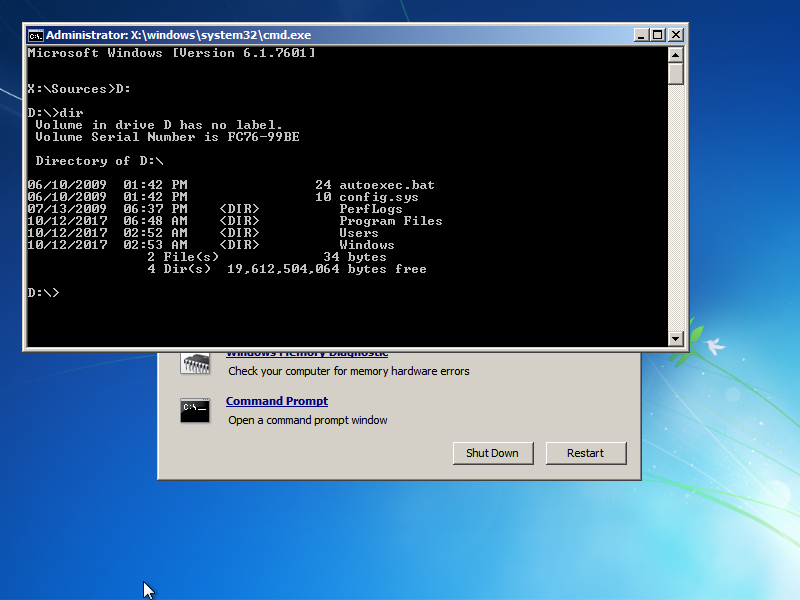800x600 pixels.
Task: Click the X:\Sources>D: command line
Action: pos(79,89)
